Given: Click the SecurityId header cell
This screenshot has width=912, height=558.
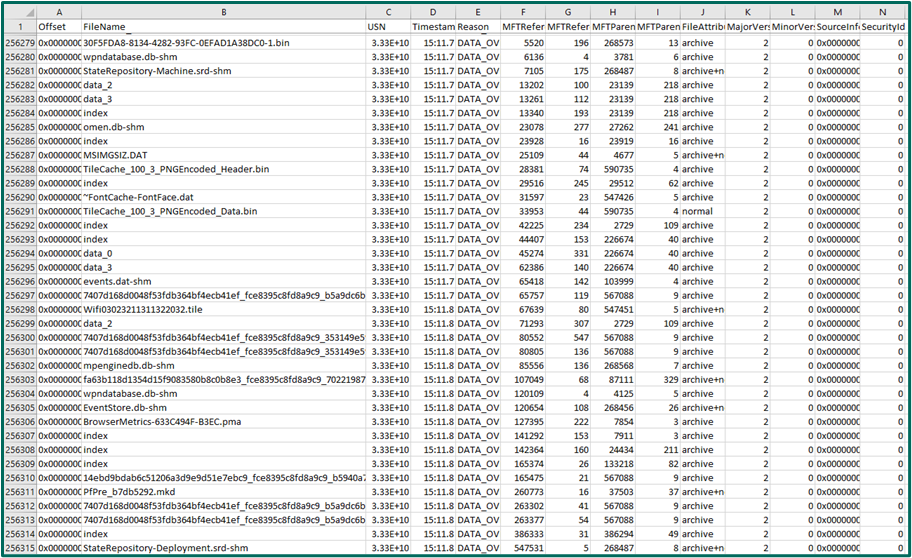Looking at the screenshot, I should point(882,27).
